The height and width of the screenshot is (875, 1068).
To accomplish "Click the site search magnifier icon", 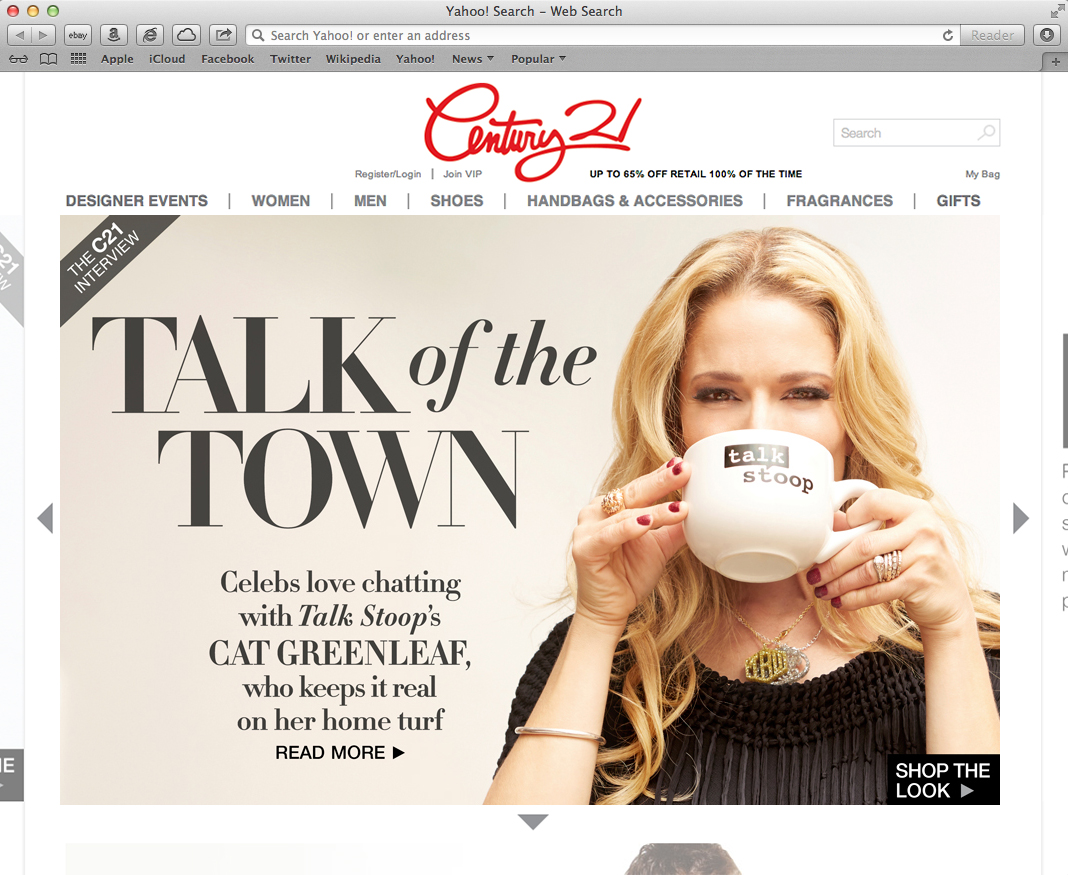I will point(986,133).
